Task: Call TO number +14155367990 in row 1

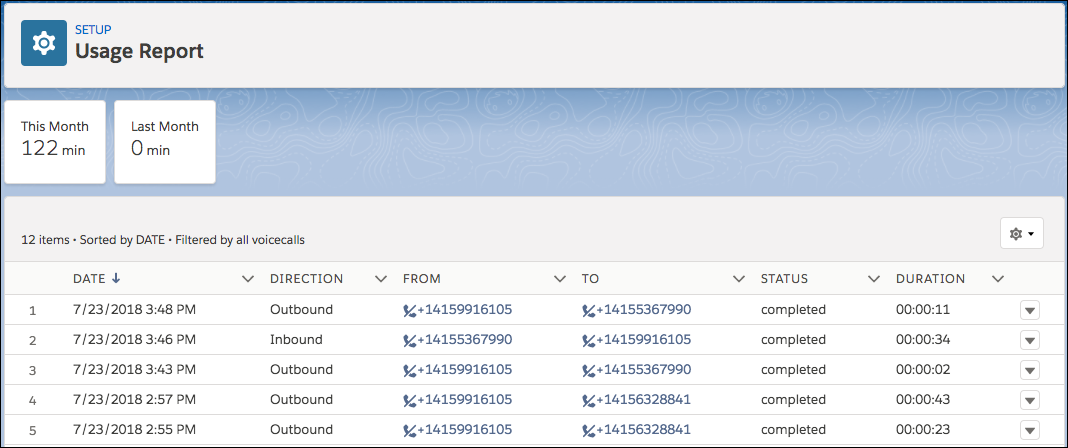Action: pos(644,310)
